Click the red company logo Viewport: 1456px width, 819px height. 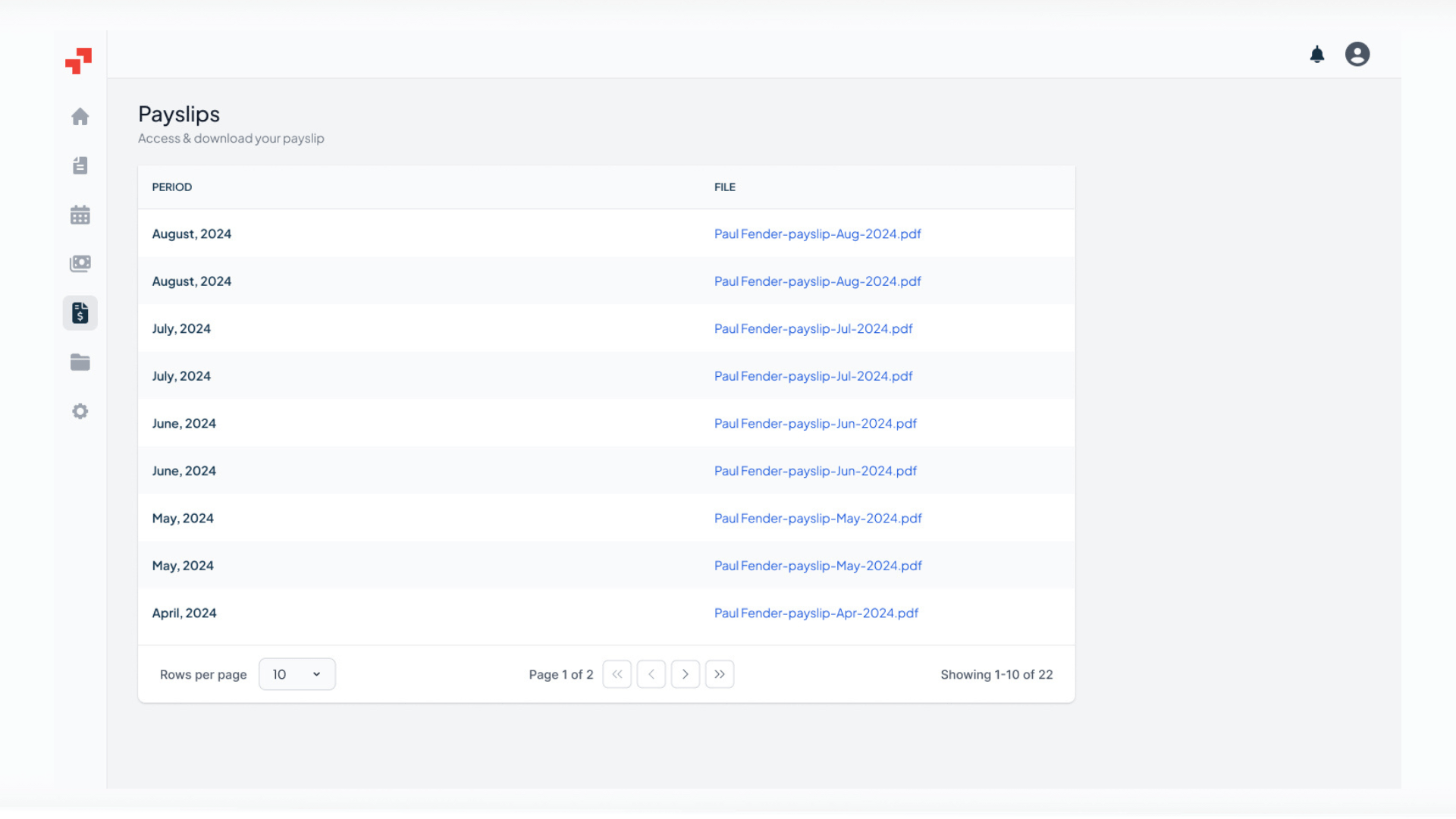coord(79,61)
